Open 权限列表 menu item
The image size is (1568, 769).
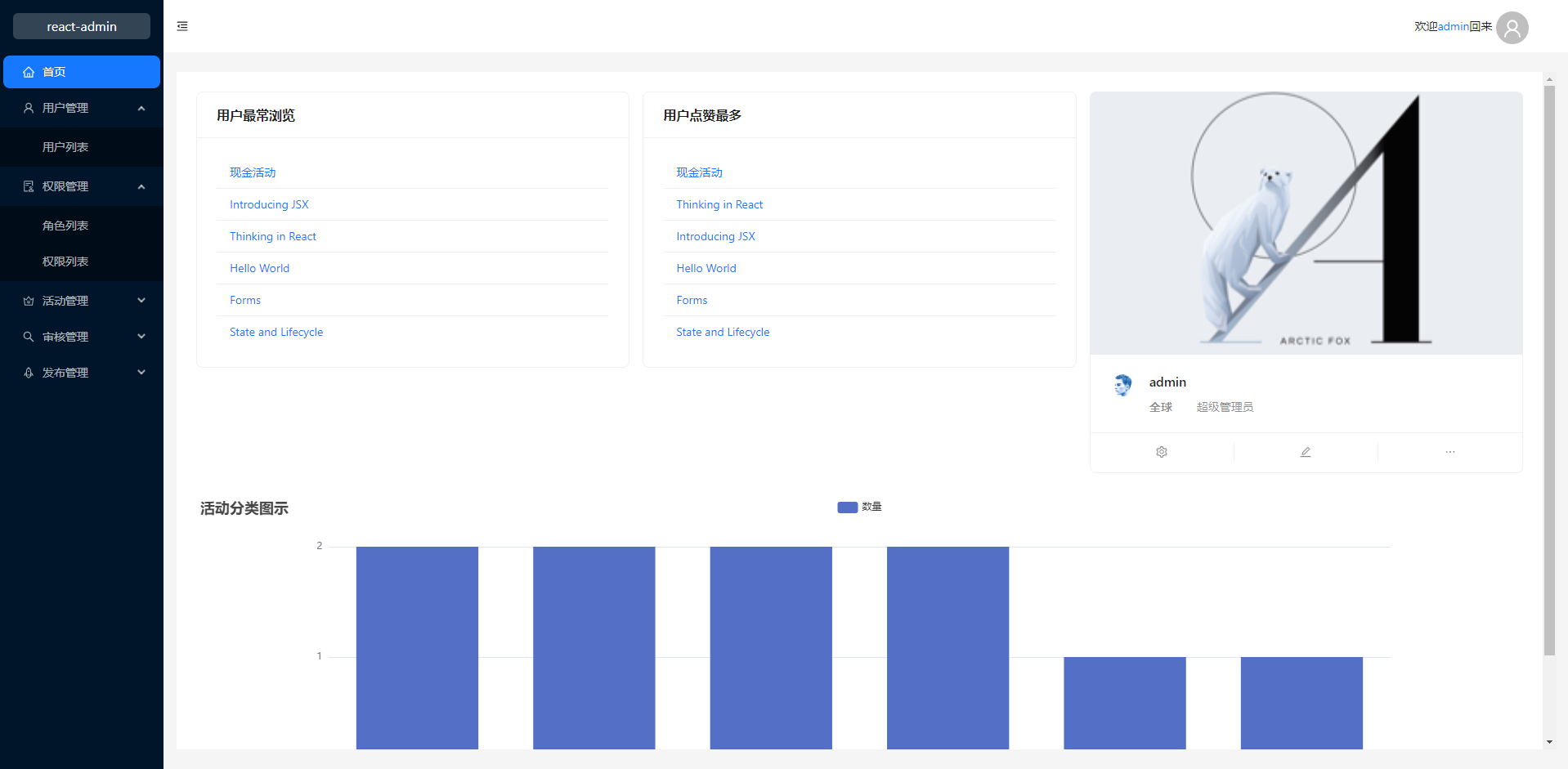[82, 262]
